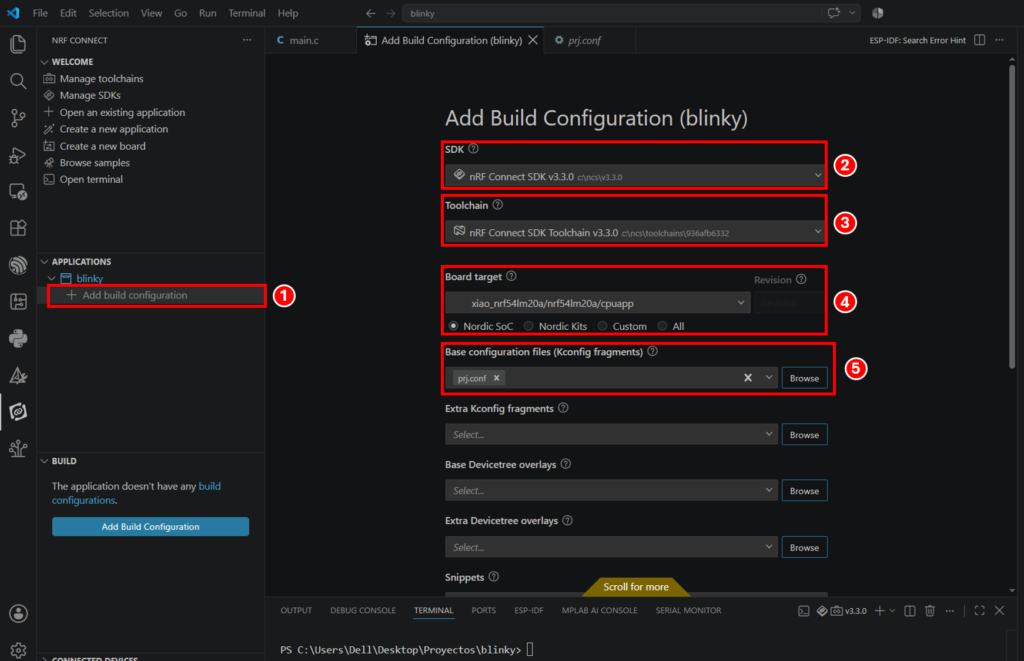Click Extra Kconfig fragments help icon

[564, 408]
